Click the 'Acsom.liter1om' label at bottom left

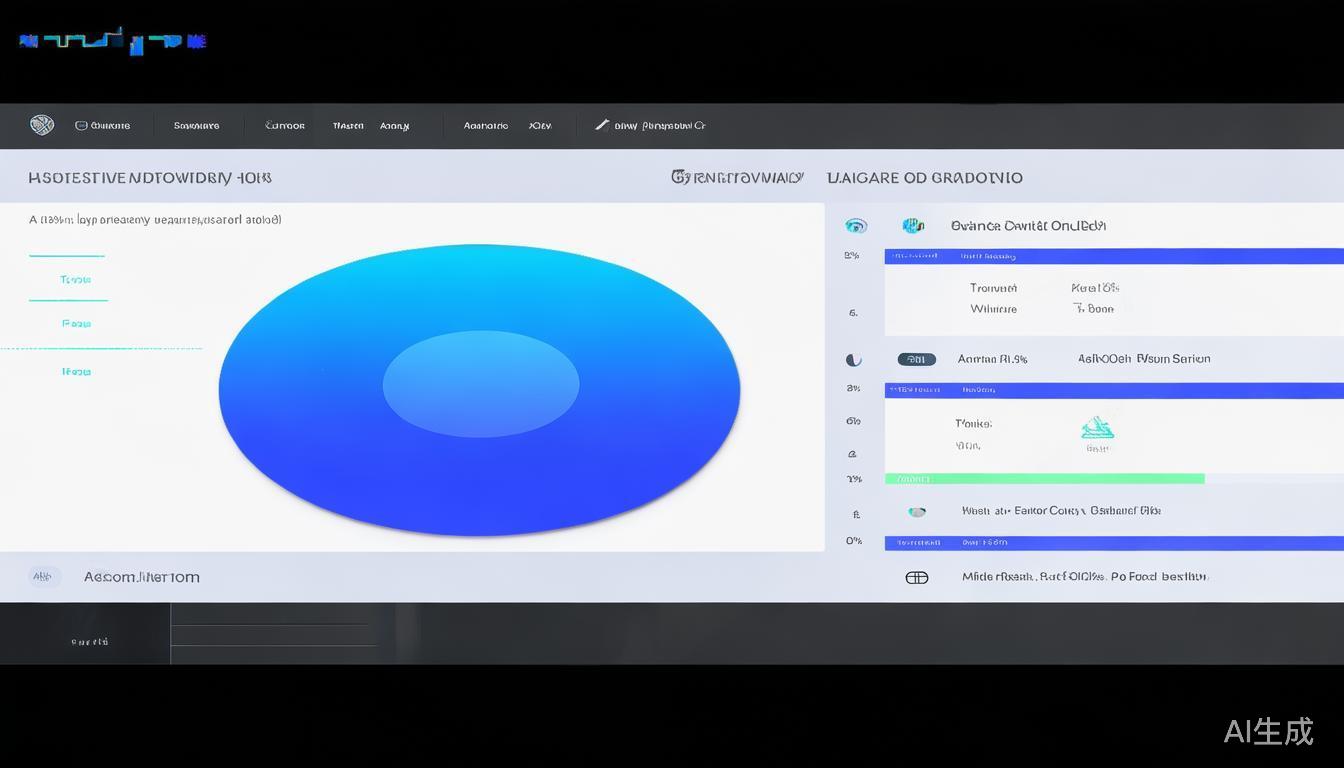coord(142,577)
